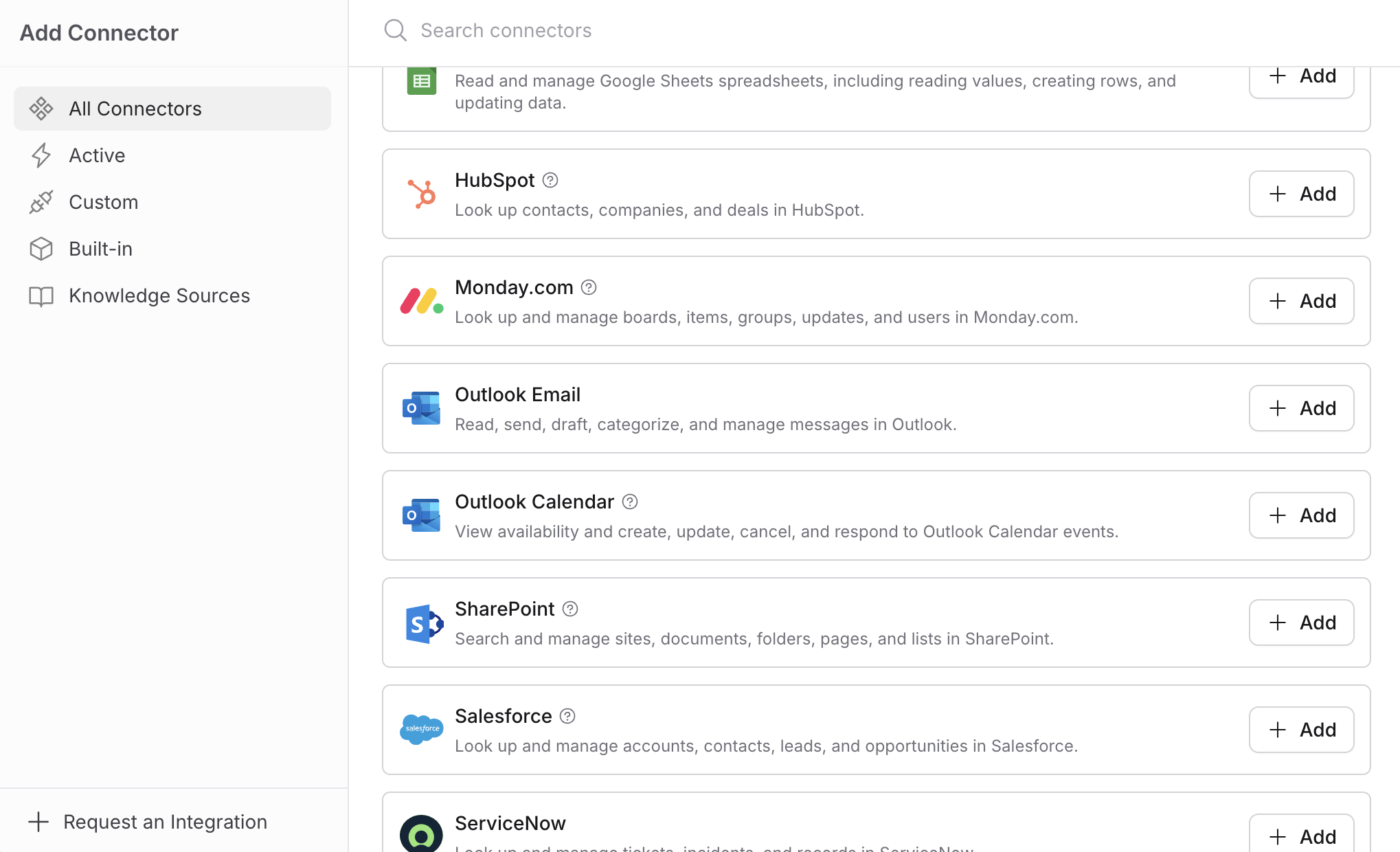Click the ServiceNow logo icon
Screen dimensions: 1400x852
tap(421, 833)
